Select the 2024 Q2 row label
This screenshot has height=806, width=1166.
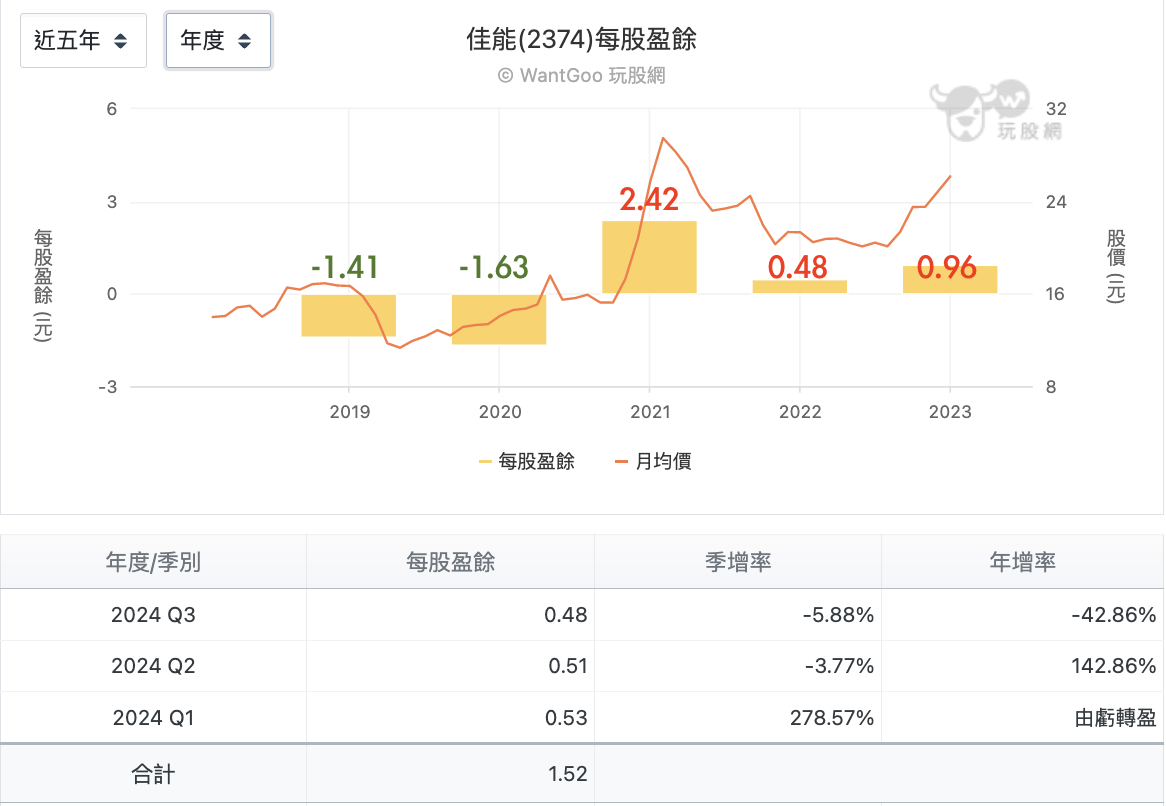[x=153, y=665]
